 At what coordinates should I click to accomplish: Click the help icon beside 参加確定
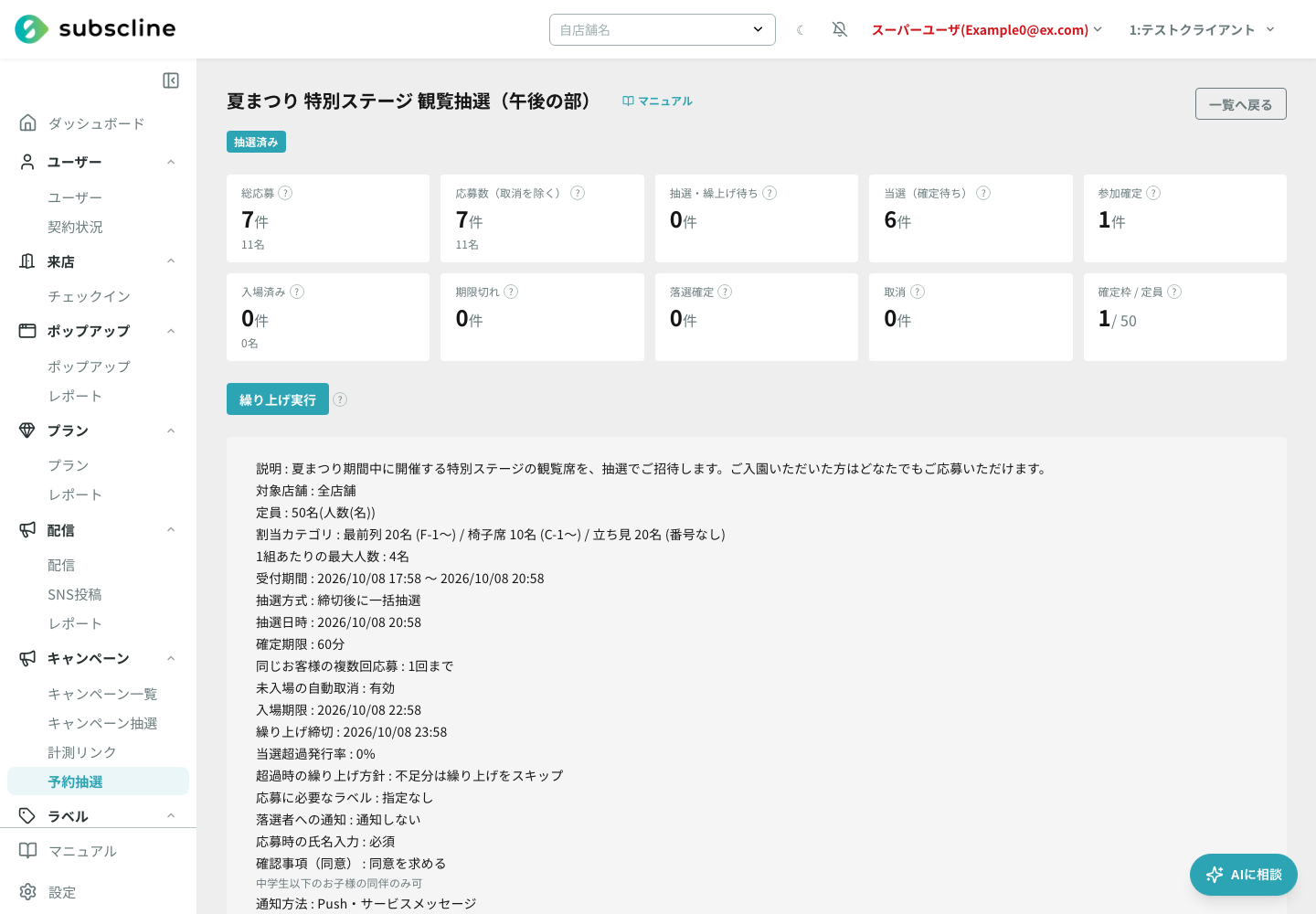pyautogui.click(x=1153, y=193)
